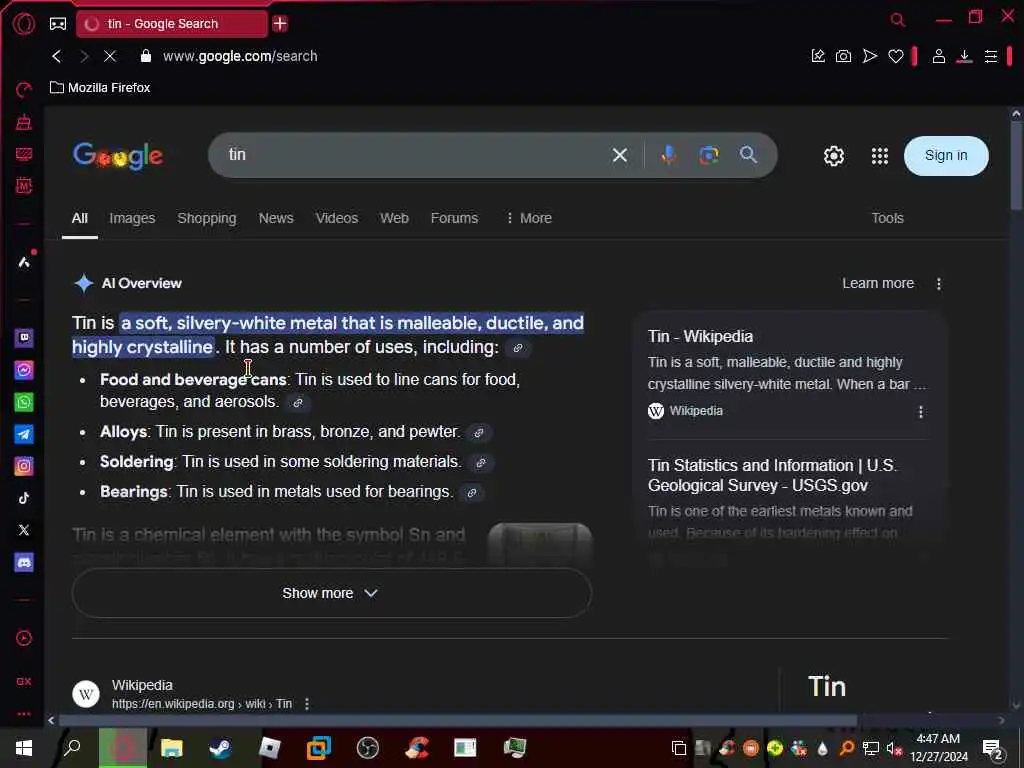Open GX Control speedometer in sidebar
This screenshot has width=1024, height=768.
[x=24, y=89]
